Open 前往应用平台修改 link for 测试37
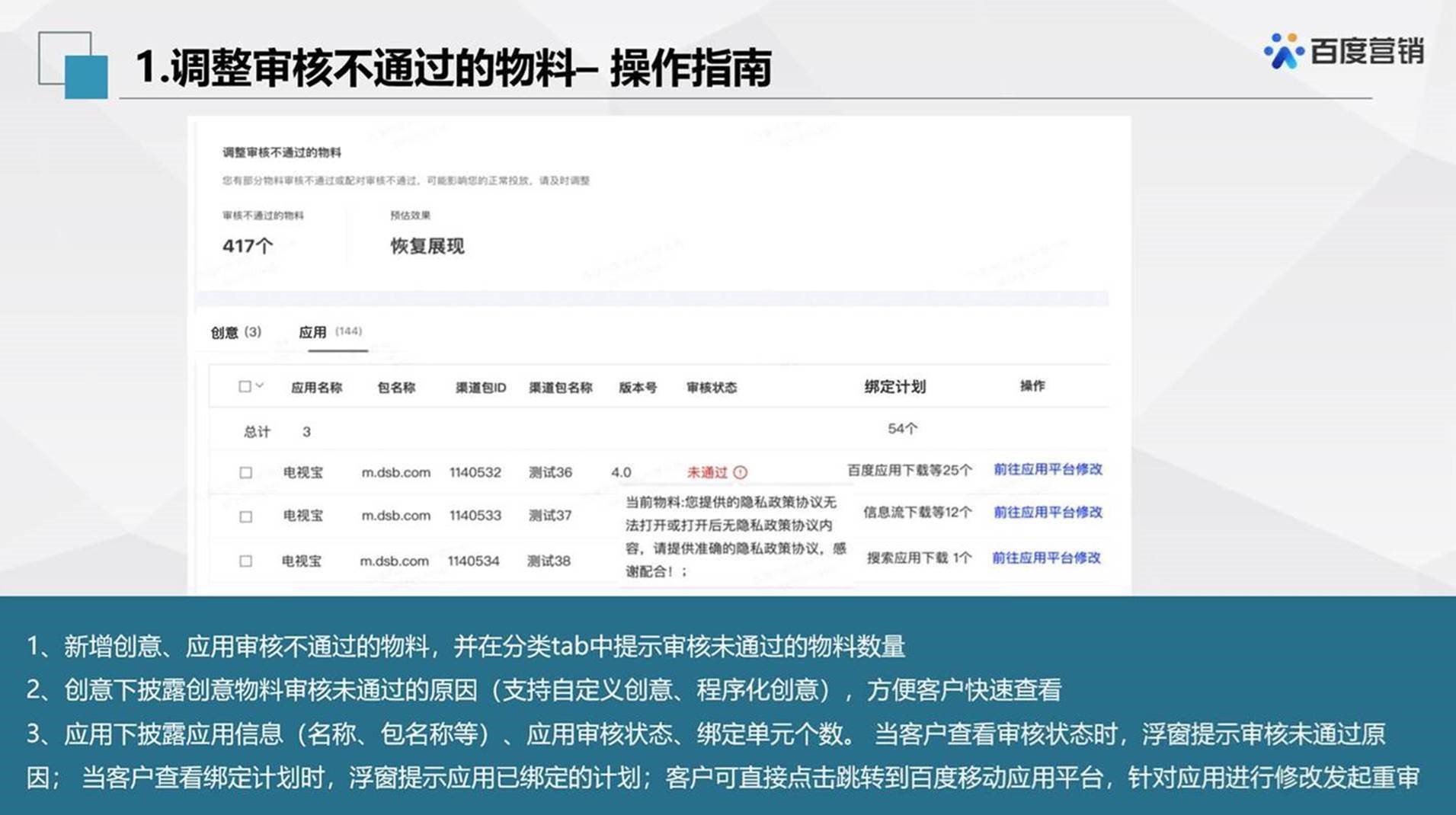 (1048, 513)
